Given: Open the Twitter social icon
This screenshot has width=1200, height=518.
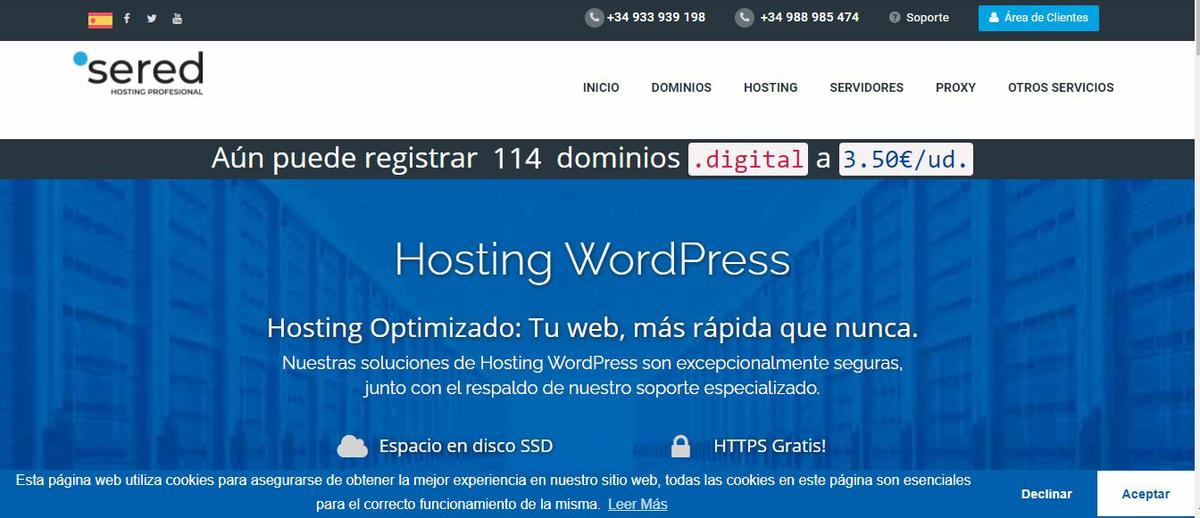Looking at the screenshot, I should tap(152, 18).
